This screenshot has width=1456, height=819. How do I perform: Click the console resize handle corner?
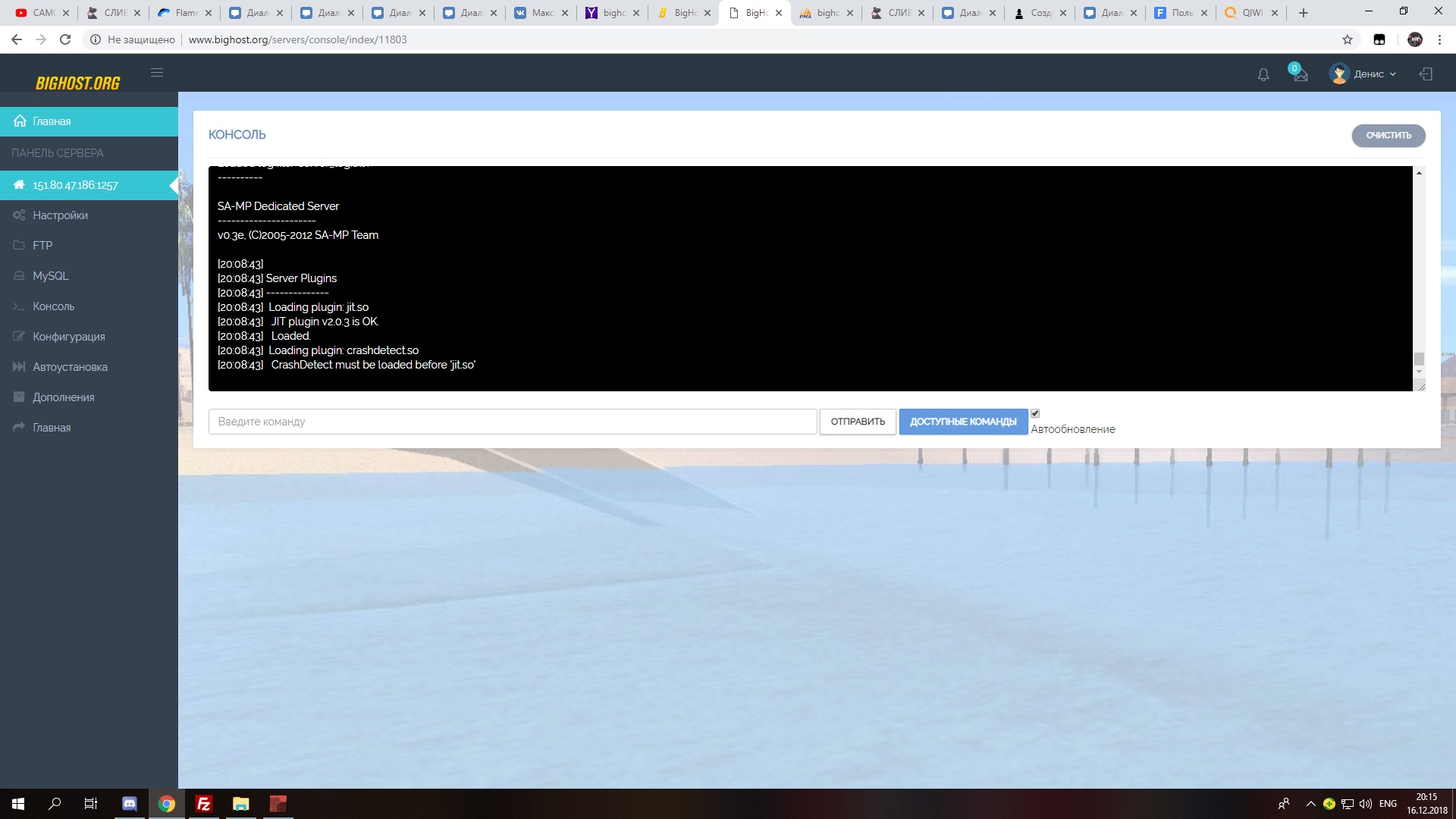pyautogui.click(x=1420, y=386)
